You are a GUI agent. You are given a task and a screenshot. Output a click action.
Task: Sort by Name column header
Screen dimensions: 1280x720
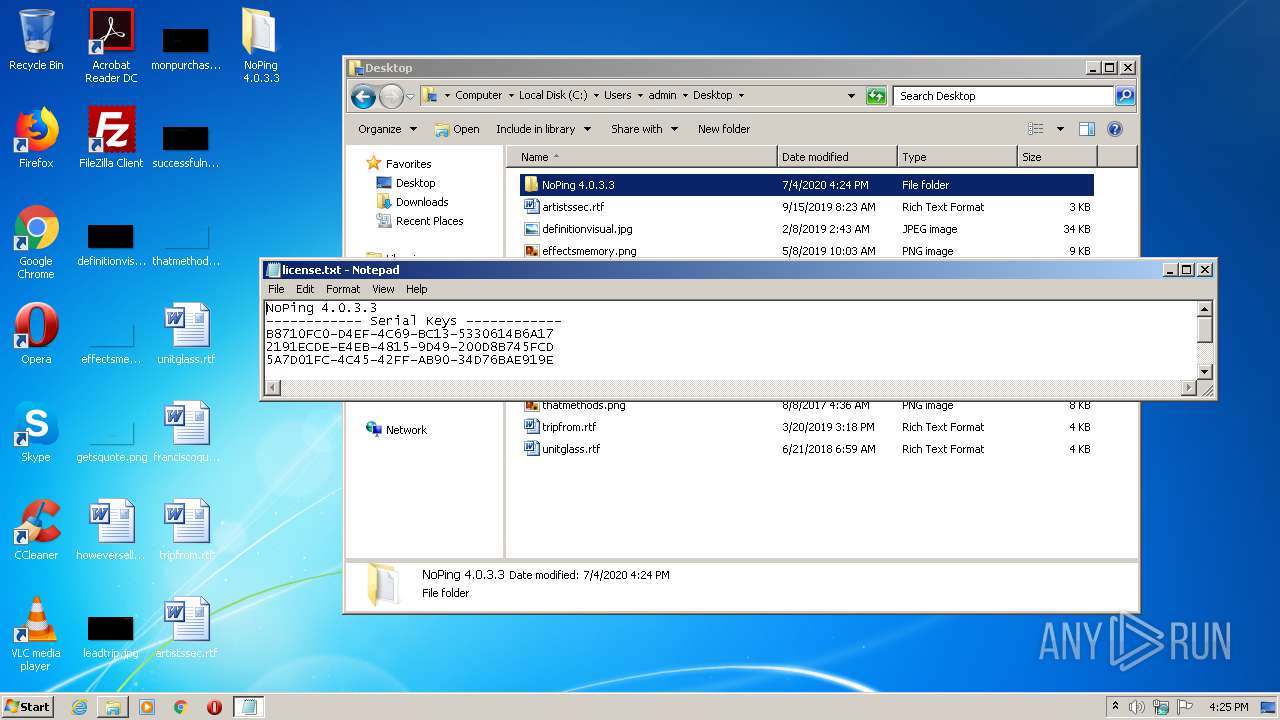pyautogui.click(x=641, y=157)
